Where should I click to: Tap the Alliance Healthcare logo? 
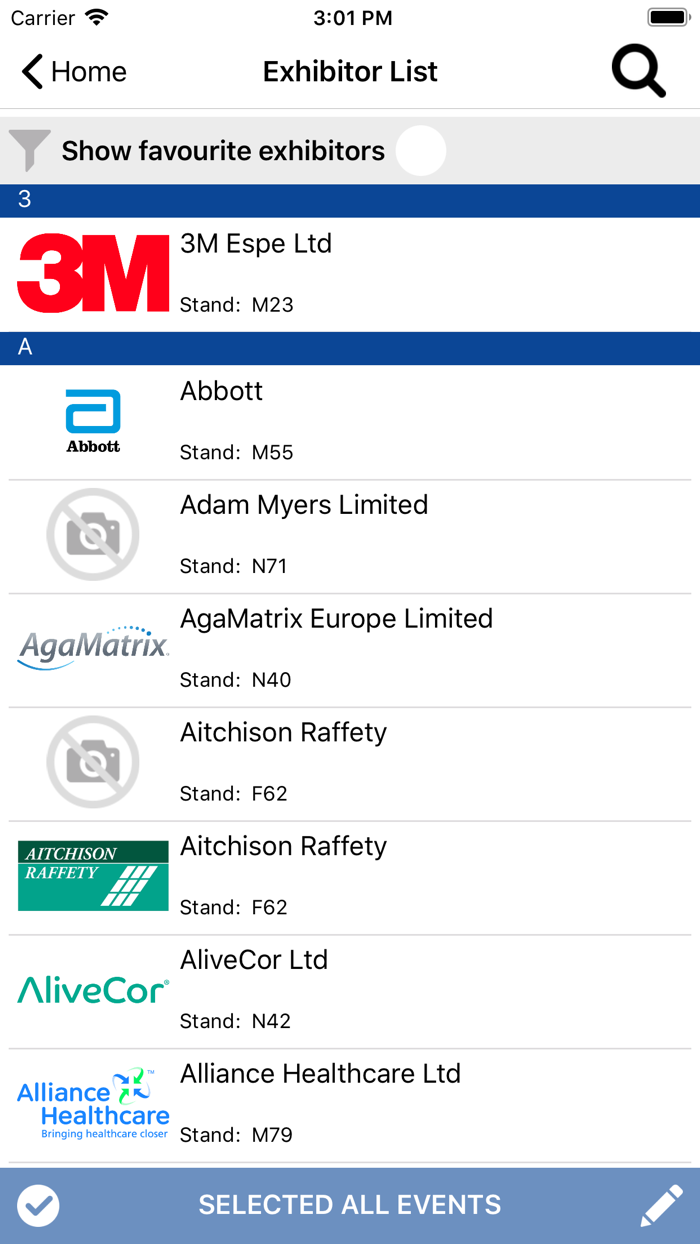[x=93, y=1104]
